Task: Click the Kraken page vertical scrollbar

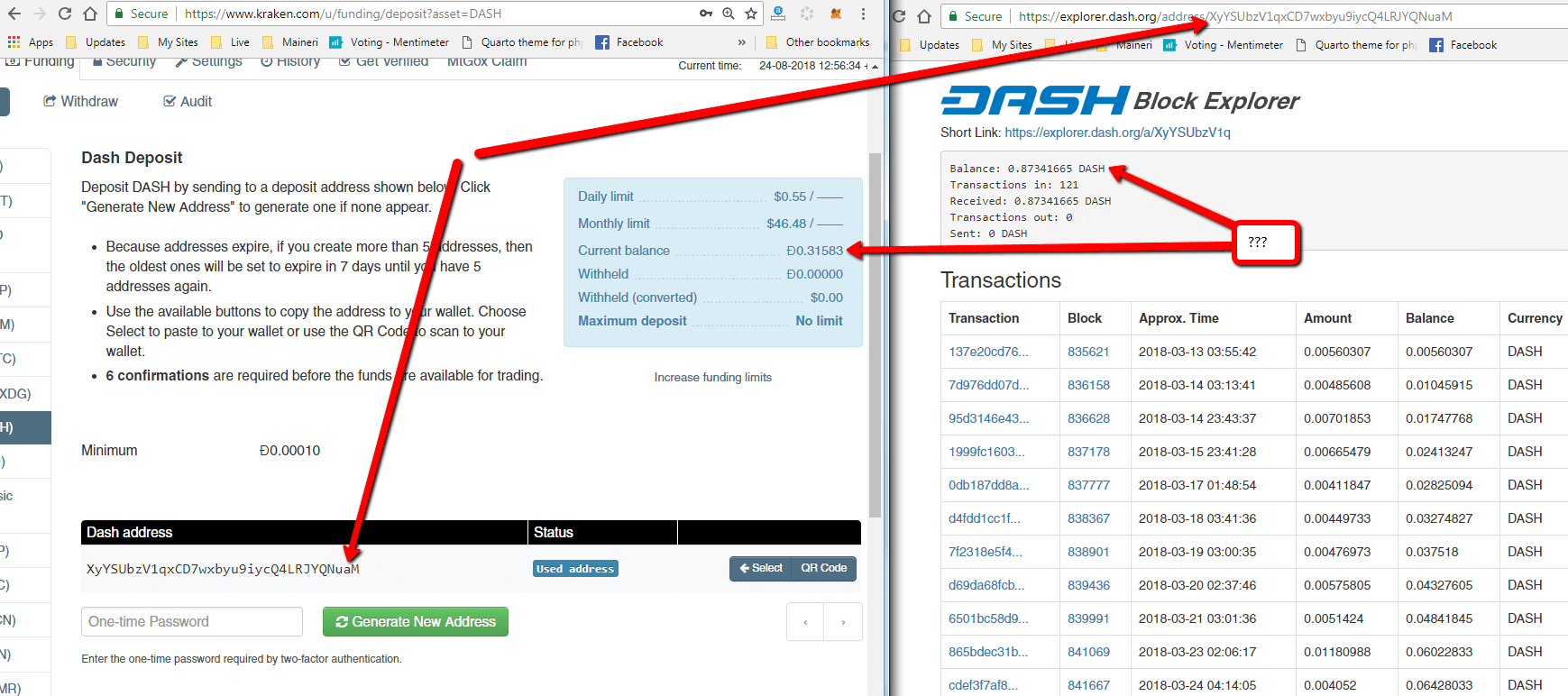Action: tap(875, 334)
